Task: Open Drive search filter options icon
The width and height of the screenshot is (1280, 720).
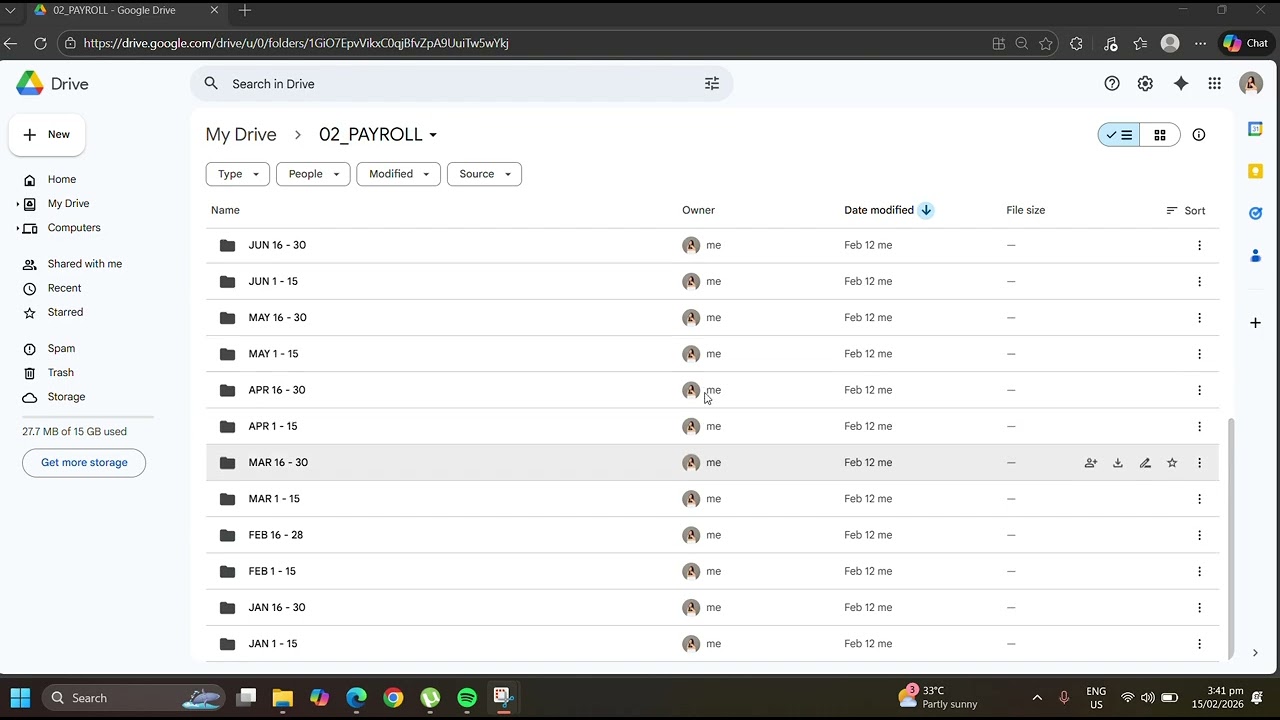Action: (712, 84)
